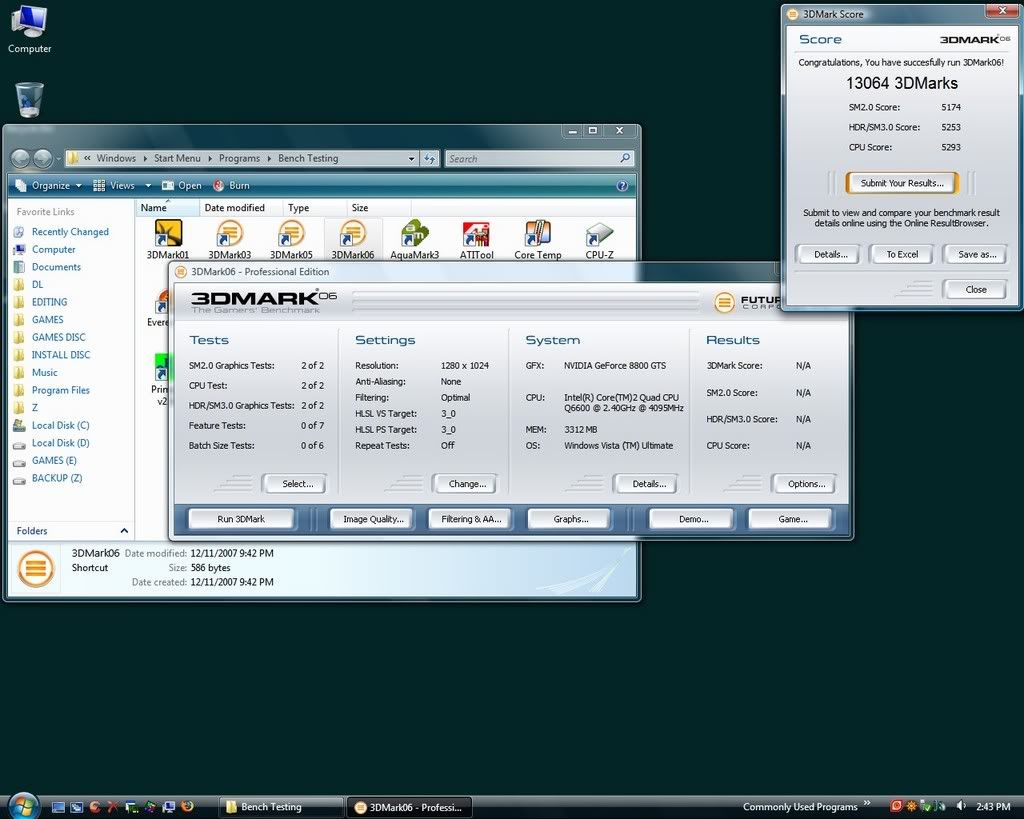This screenshot has height=819, width=1024.
Task: Launch the Core Temp shortcut icon
Action: tap(537, 233)
